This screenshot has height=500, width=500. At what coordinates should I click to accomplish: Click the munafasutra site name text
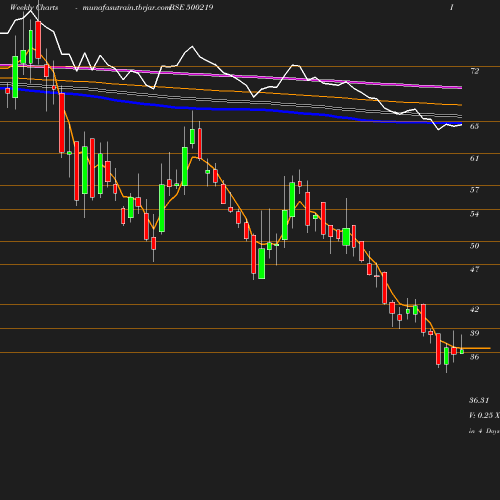[x=127, y=8]
